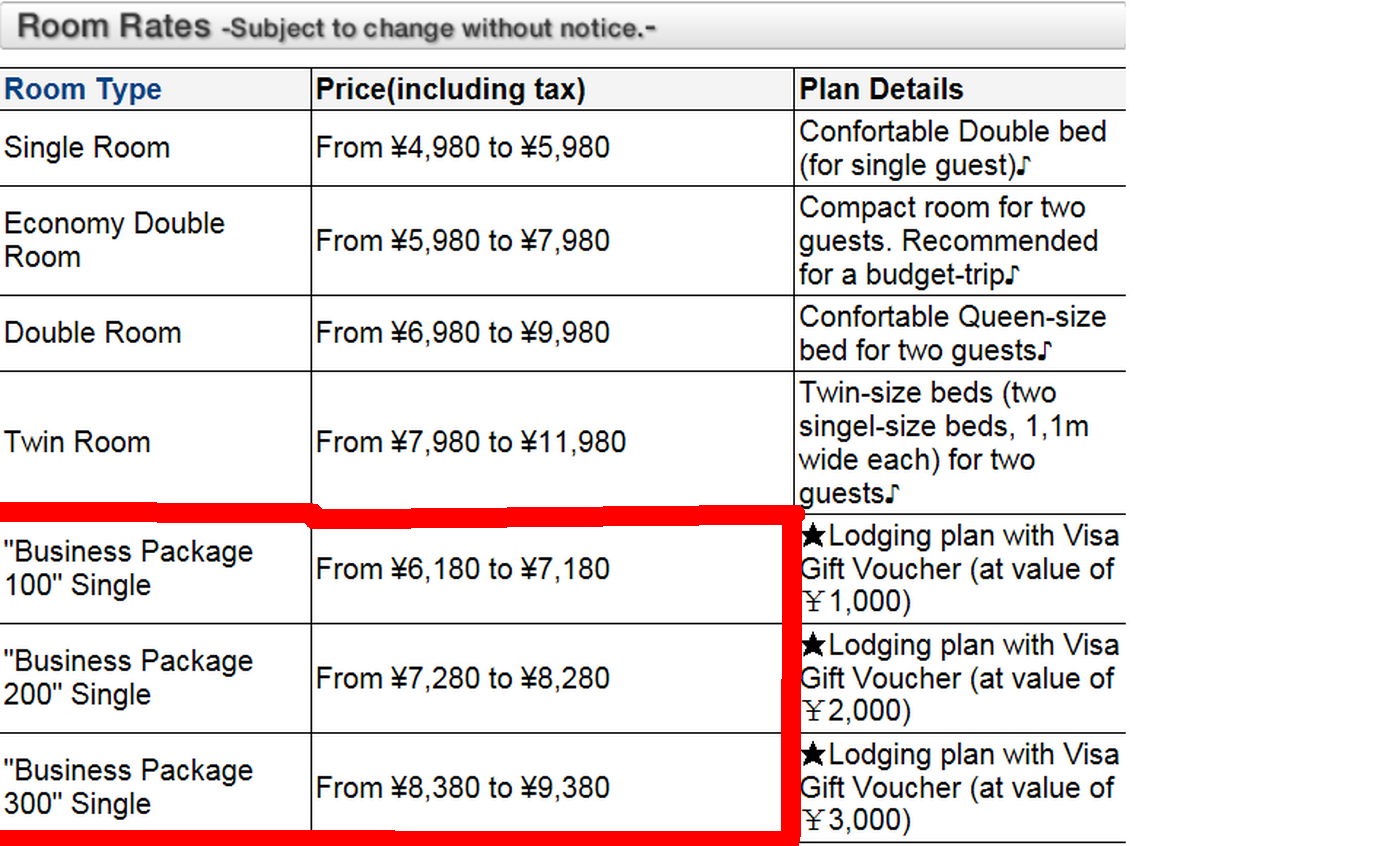
Task: Click the Twin Room row label
Action: 77,442
